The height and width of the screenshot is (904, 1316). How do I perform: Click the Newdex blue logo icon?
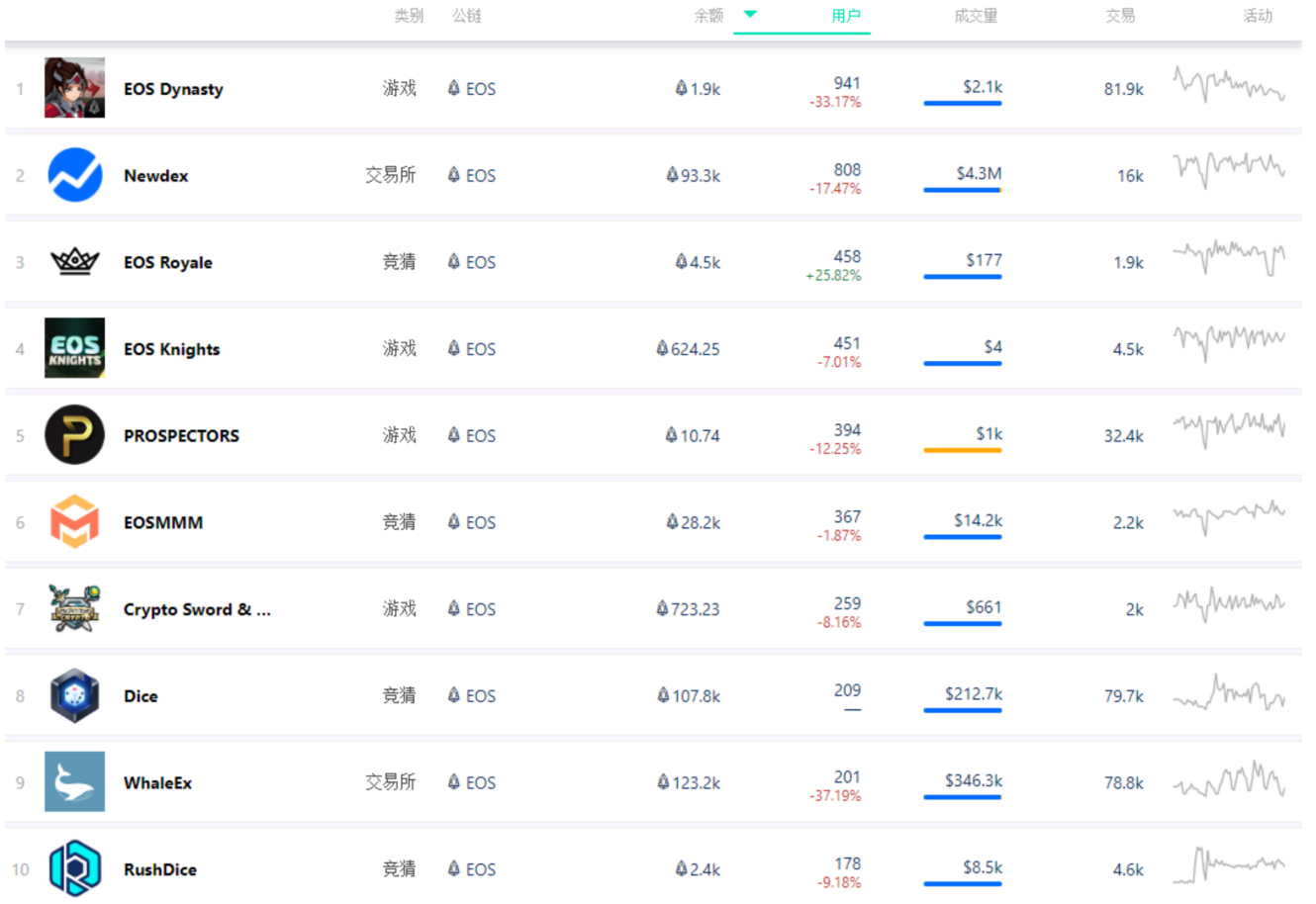[74, 175]
